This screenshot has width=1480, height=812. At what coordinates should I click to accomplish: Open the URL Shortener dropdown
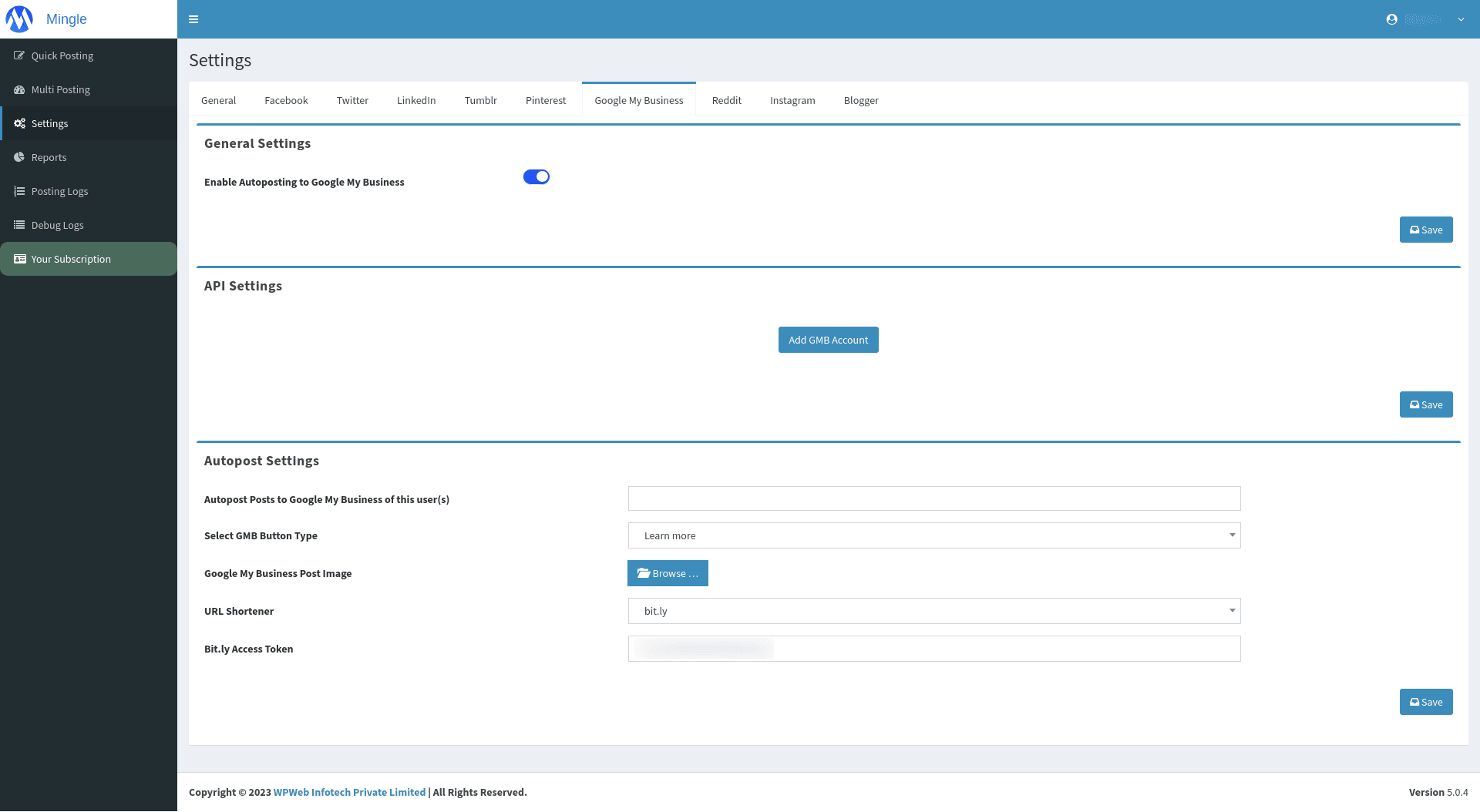(933, 611)
